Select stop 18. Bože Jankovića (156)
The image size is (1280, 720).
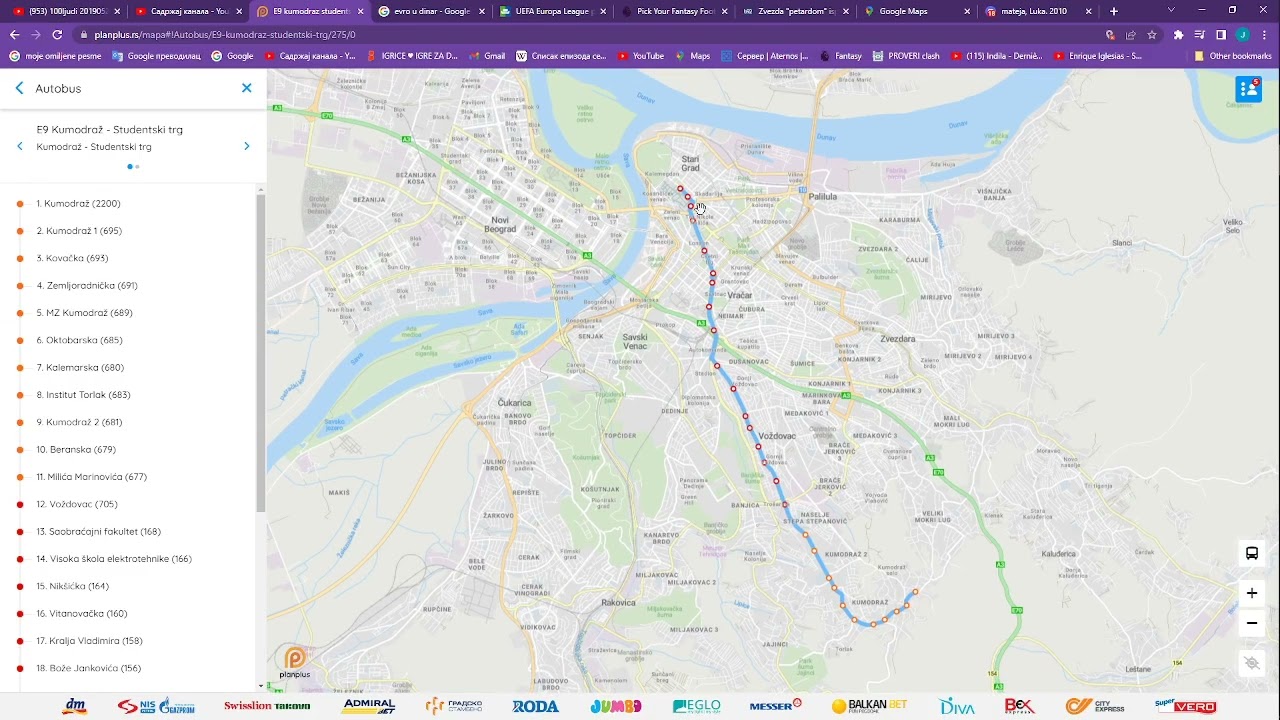[88, 668]
